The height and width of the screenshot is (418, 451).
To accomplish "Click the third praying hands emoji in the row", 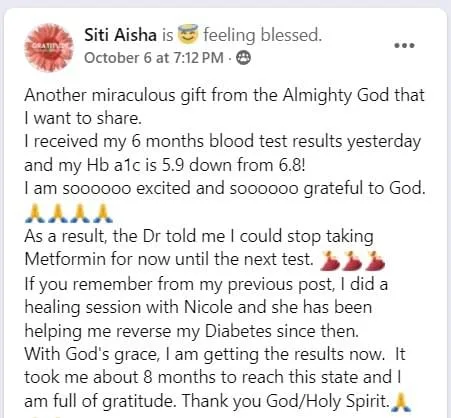I will click(80, 213).
